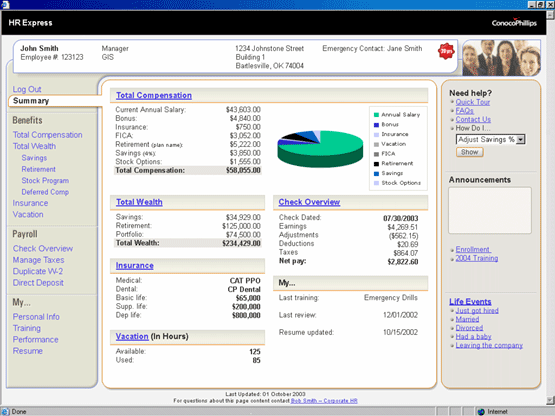Screen dimensions: 555x416
Task: Open Manage Taxes in sidebar
Action: [x=39, y=260]
